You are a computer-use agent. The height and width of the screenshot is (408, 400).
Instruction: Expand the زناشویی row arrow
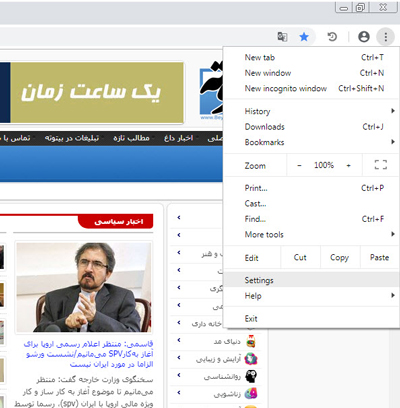click(179, 392)
